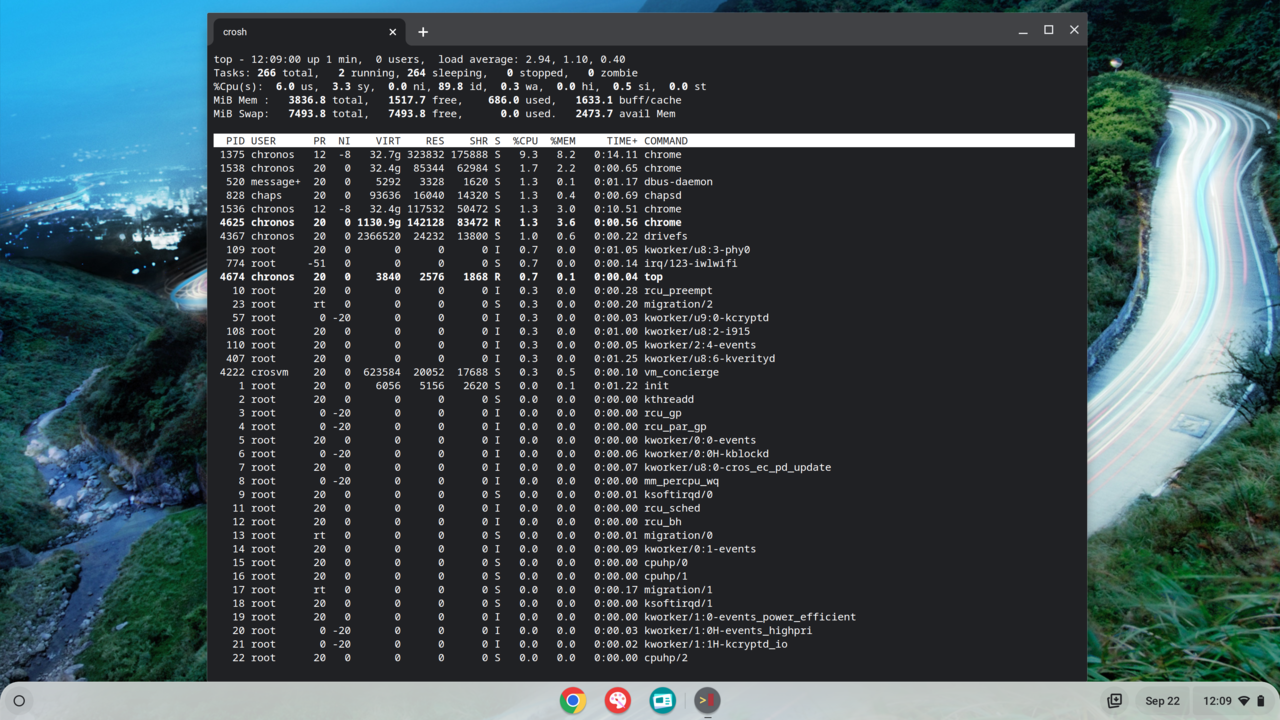Show the calendar via Sep 22 date
This screenshot has height=720, width=1280.
1162,701
